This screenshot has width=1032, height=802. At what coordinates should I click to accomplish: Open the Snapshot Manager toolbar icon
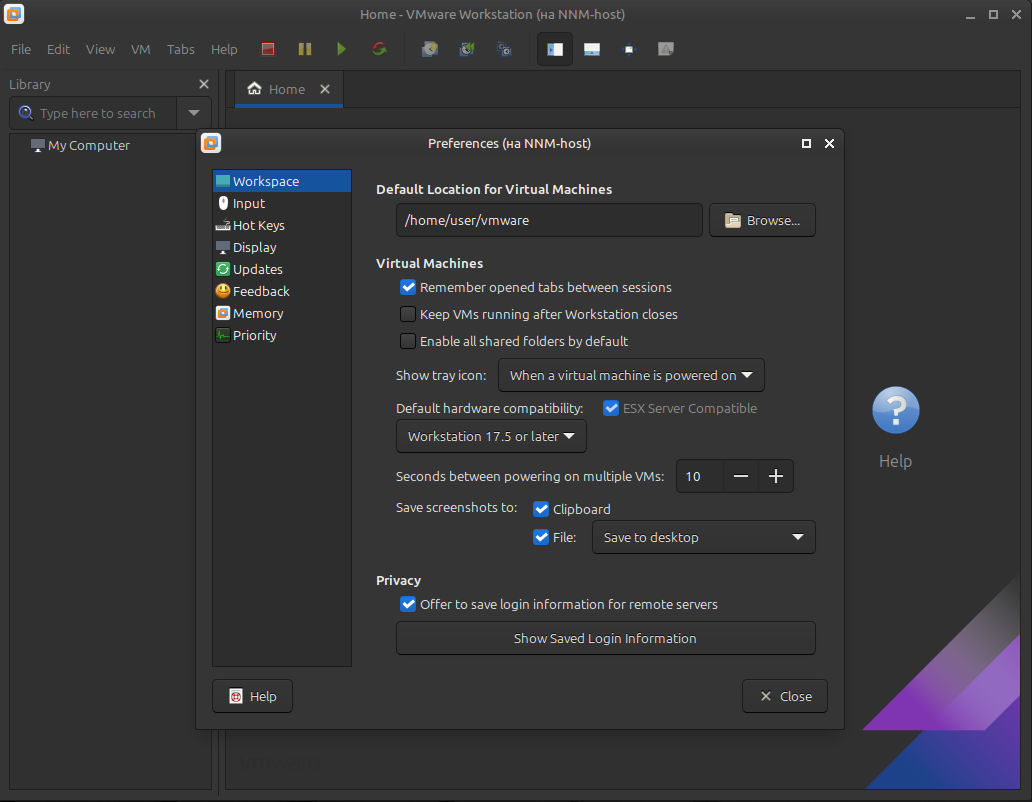point(505,49)
